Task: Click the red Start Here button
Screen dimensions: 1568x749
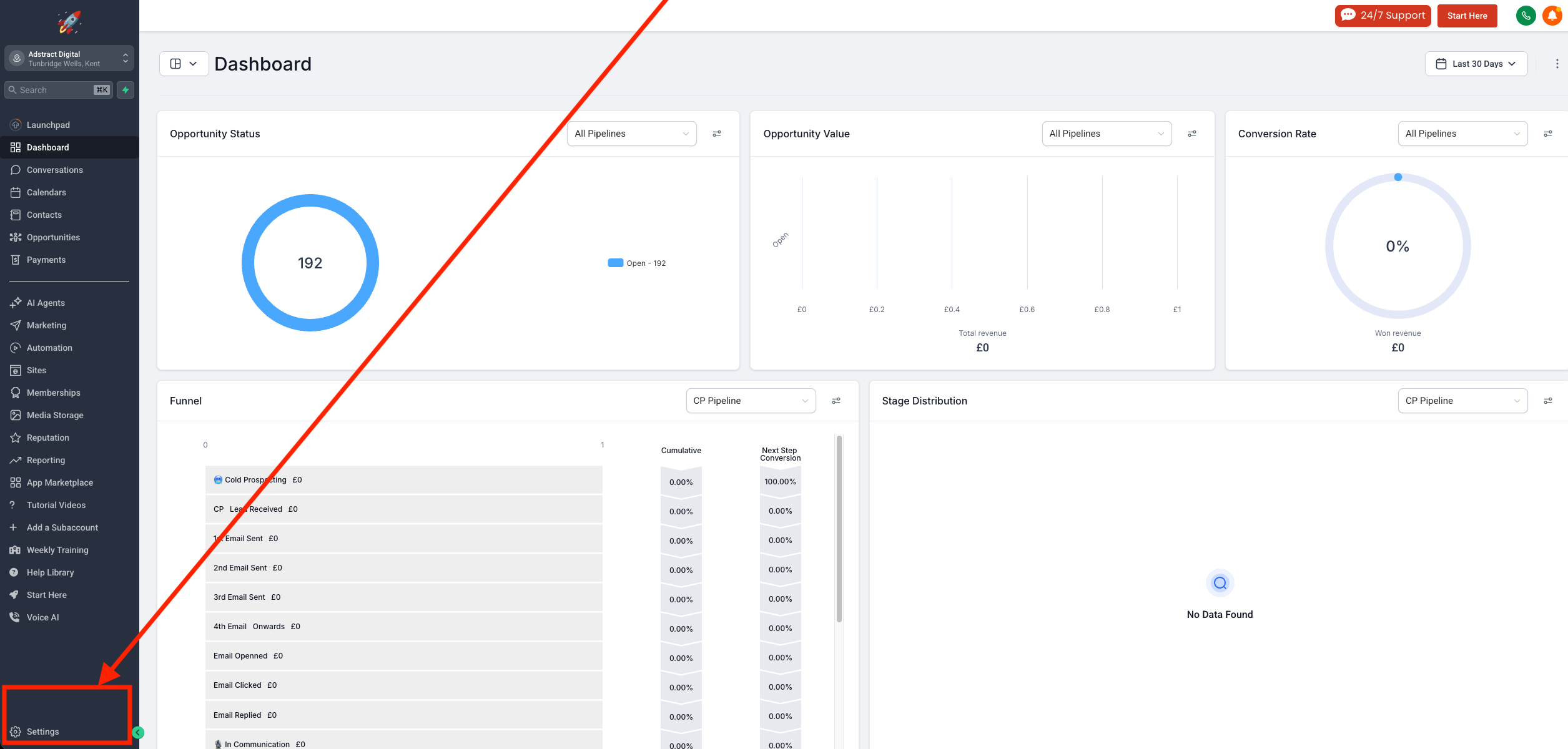Action: (1467, 16)
